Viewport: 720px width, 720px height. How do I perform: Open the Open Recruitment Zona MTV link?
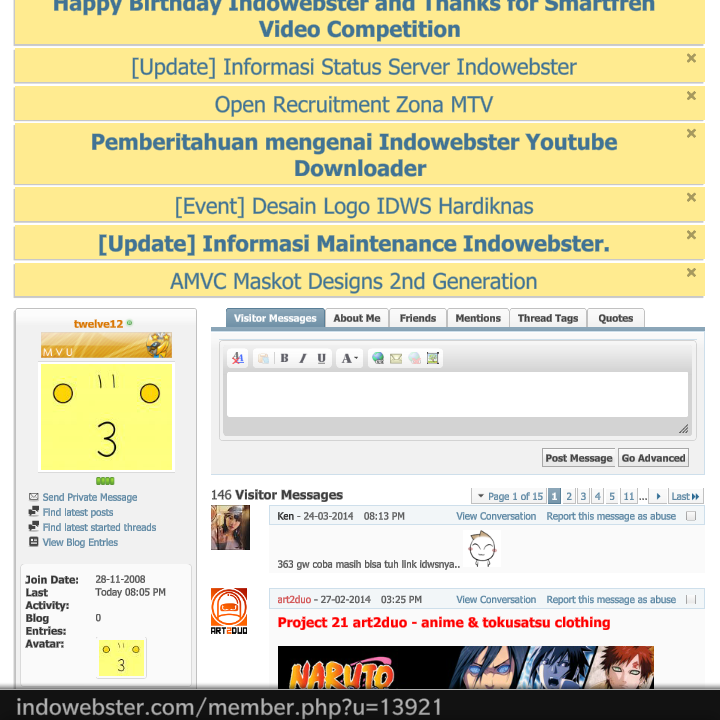[x=354, y=105]
